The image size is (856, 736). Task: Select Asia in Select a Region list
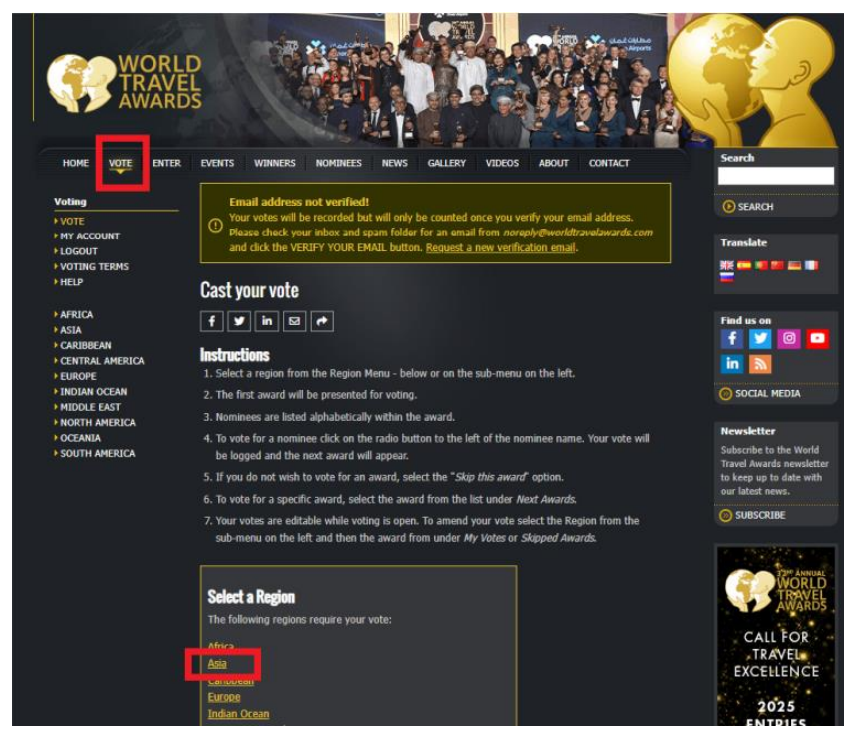(x=217, y=663)
